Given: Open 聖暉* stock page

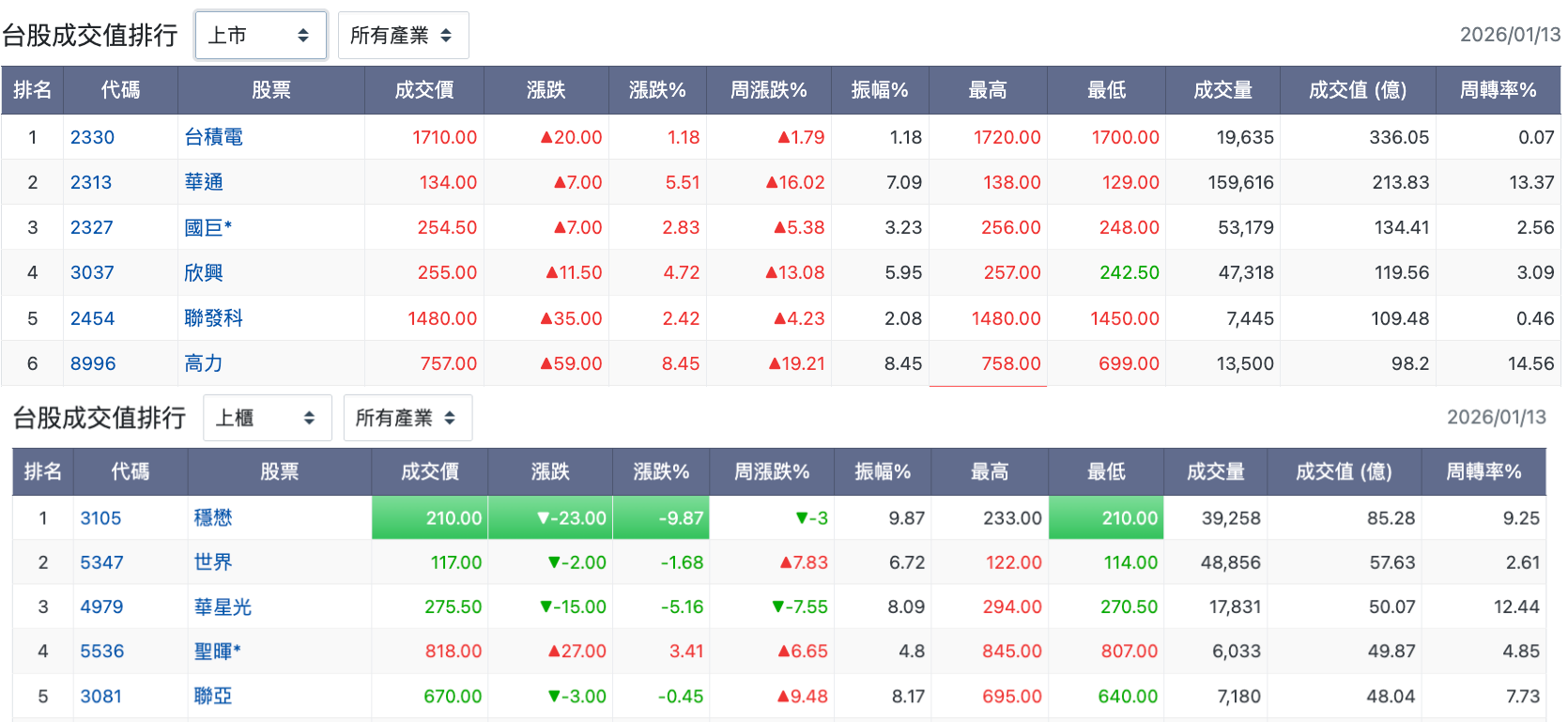Looking at the screenshot, I should pyautogui.click(x=218, y=652).
